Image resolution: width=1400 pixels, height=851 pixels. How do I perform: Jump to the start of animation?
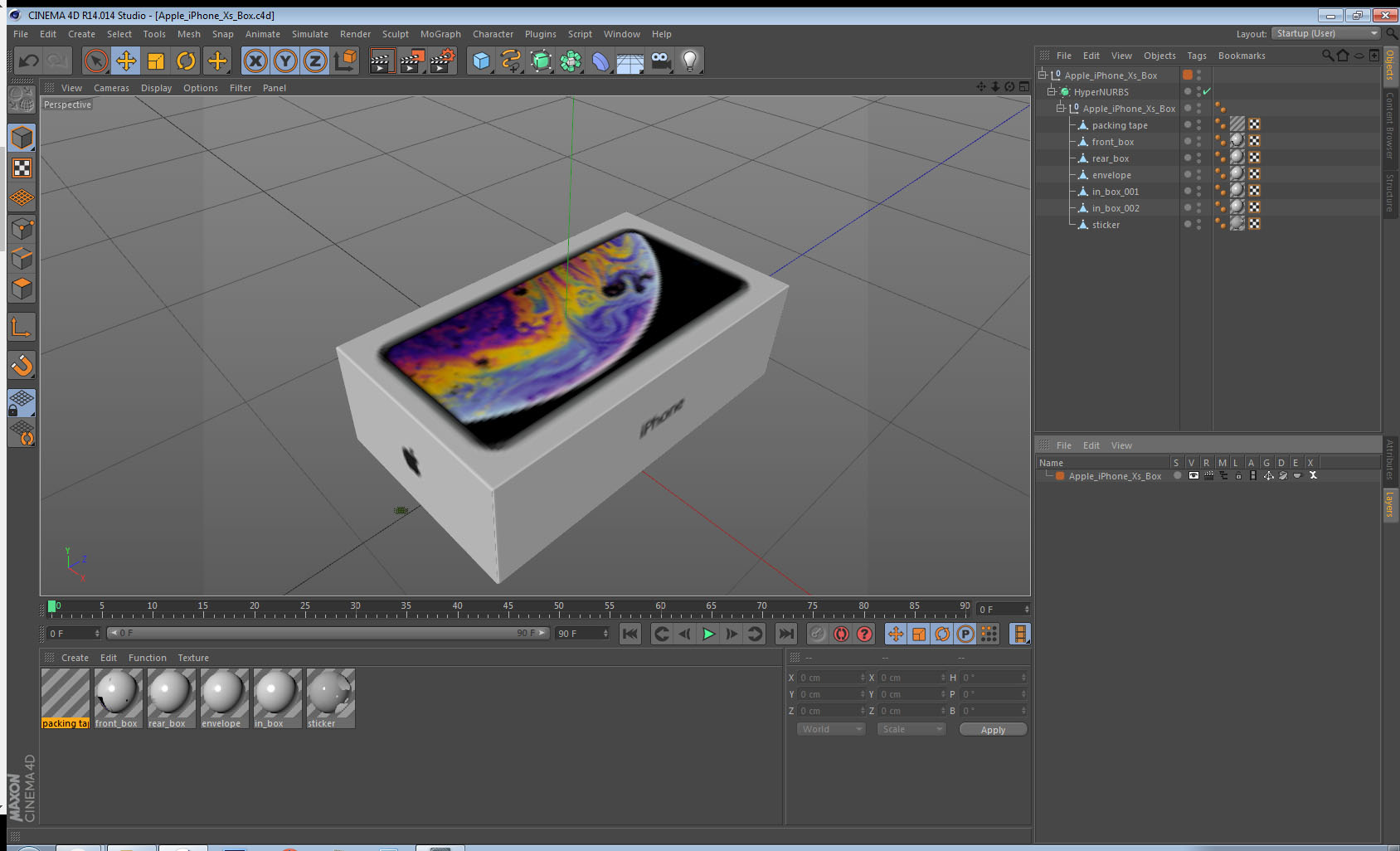(x=630, y=634)
